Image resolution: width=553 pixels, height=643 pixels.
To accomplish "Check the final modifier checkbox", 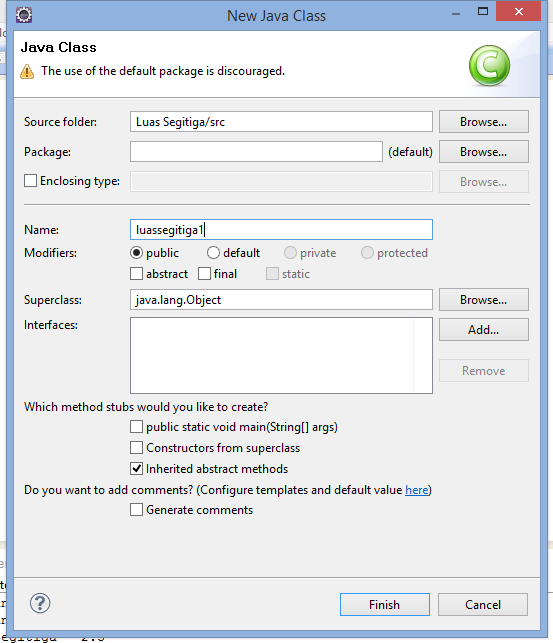I will tap(204, 274).
